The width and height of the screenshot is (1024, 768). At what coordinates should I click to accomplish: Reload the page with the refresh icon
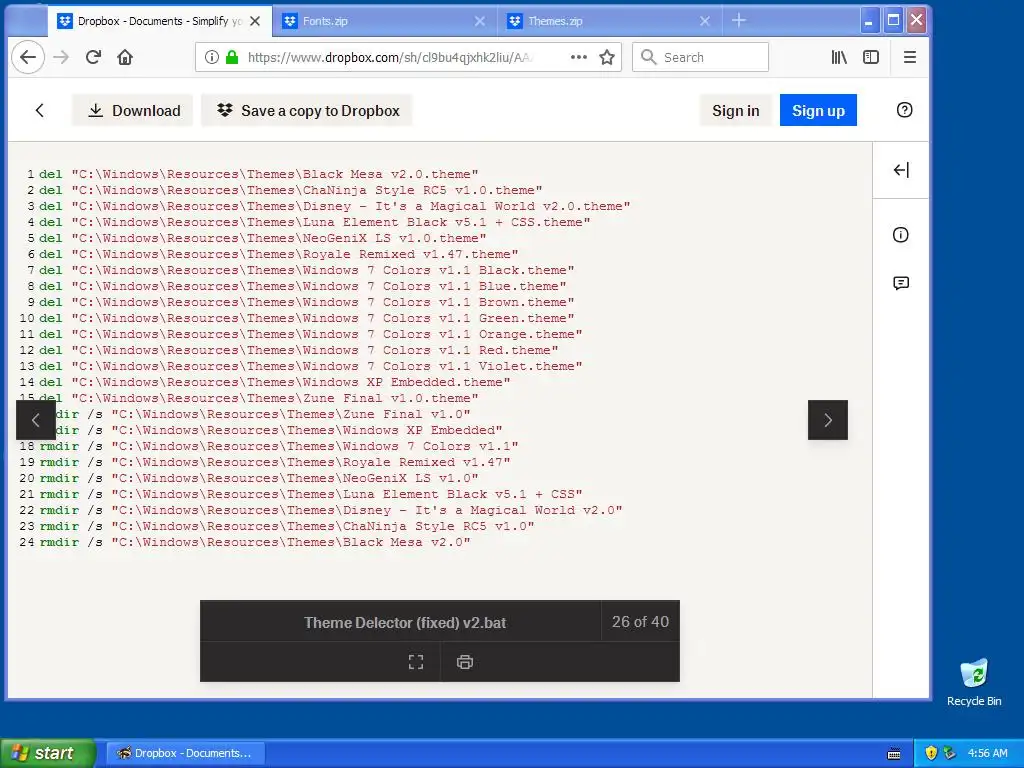tap(93, 57)
